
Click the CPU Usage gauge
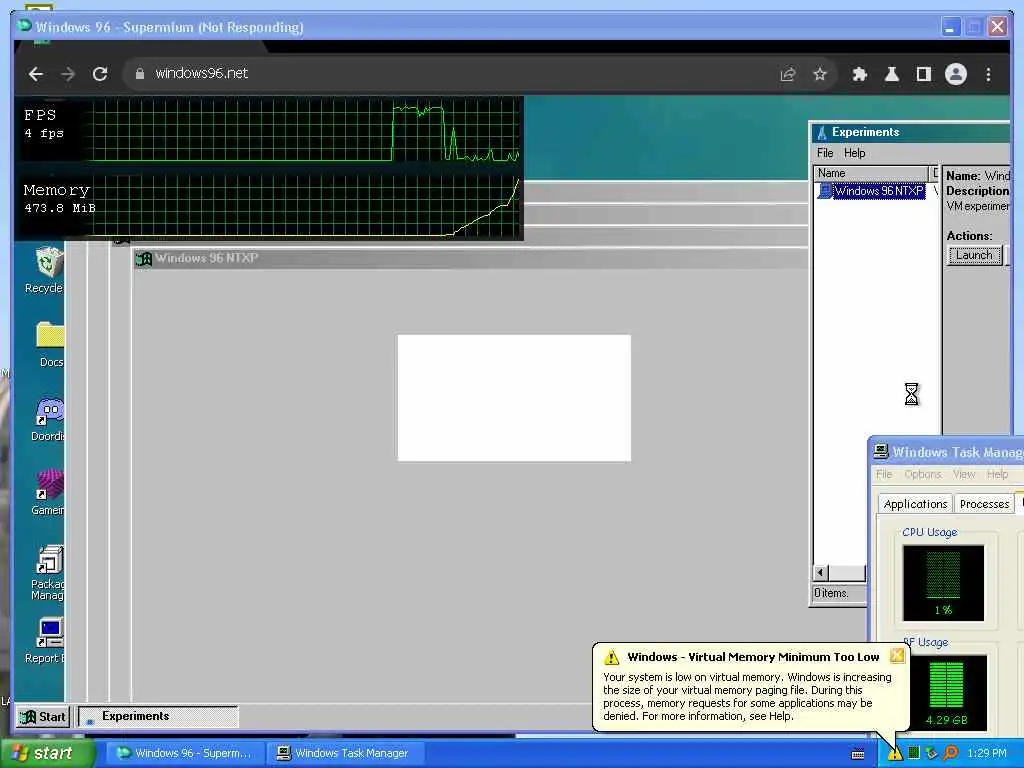(943, 583)
